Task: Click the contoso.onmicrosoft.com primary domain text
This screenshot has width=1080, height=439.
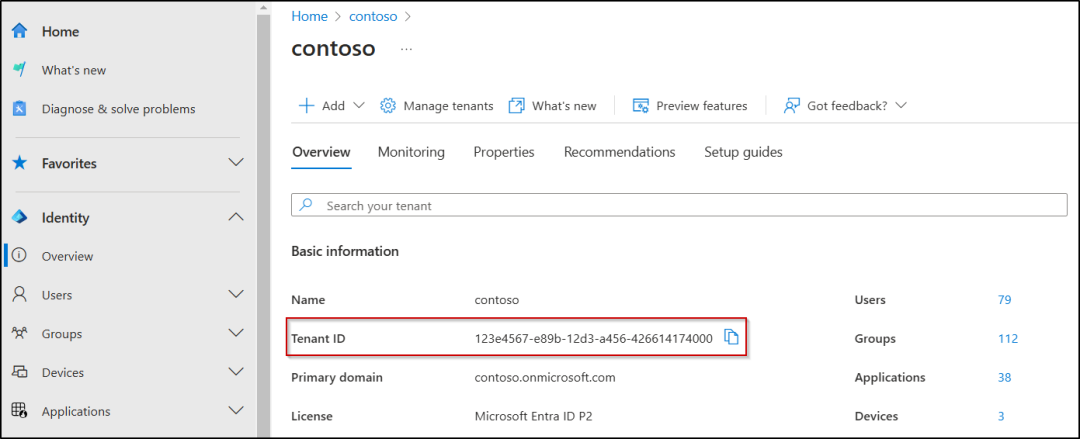Action: 545,377
